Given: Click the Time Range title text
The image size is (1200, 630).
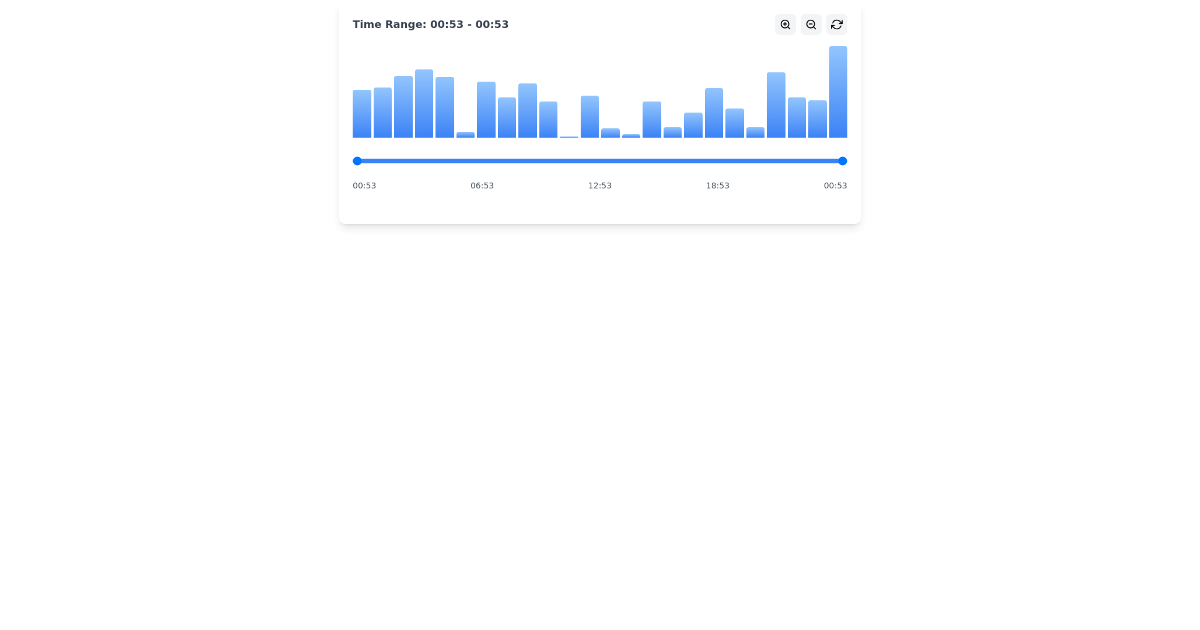Looking at the screenshot, I should pos(430,24).
